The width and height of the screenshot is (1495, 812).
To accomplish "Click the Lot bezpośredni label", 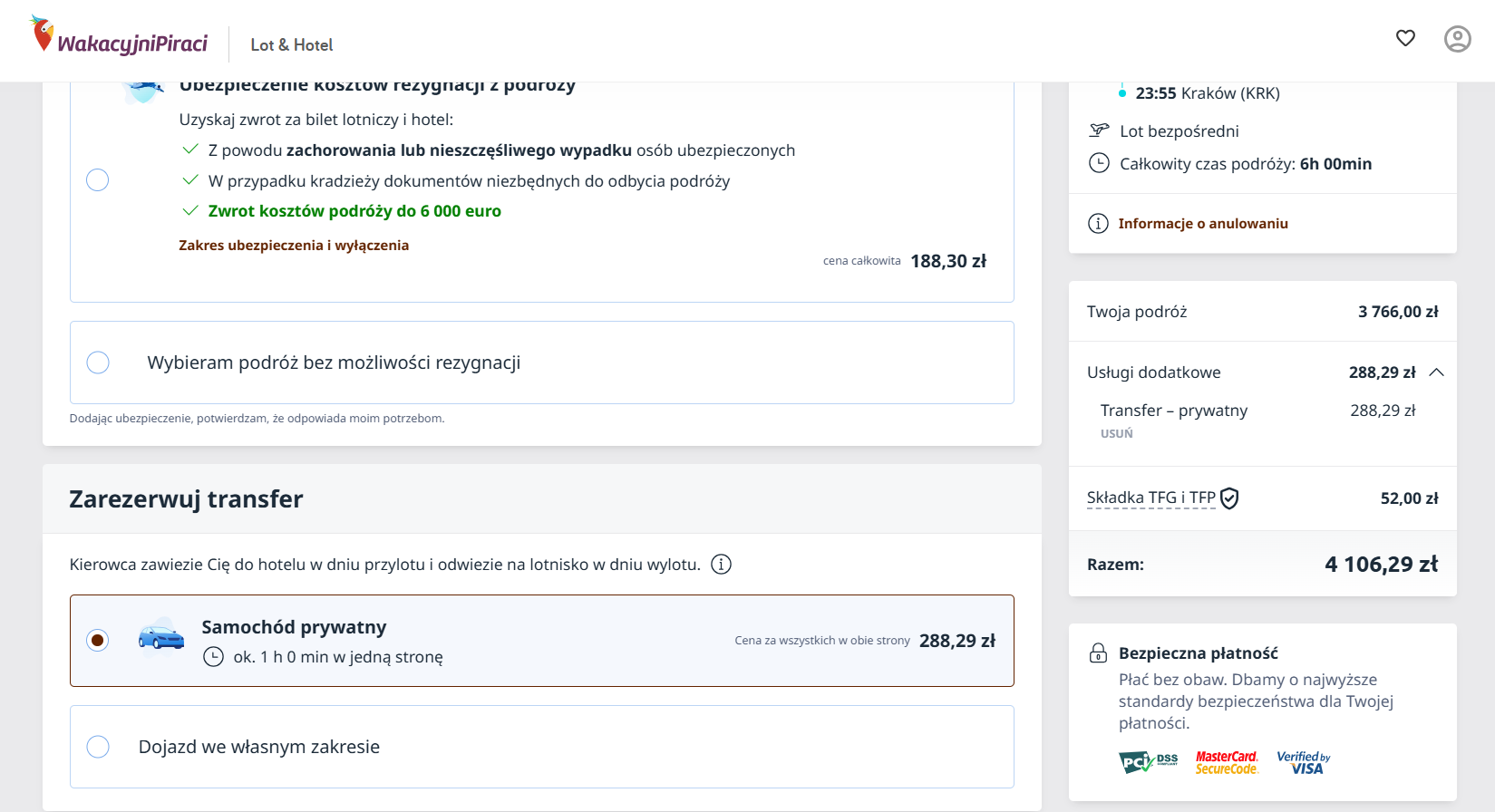I will [x=1179, y=131].
